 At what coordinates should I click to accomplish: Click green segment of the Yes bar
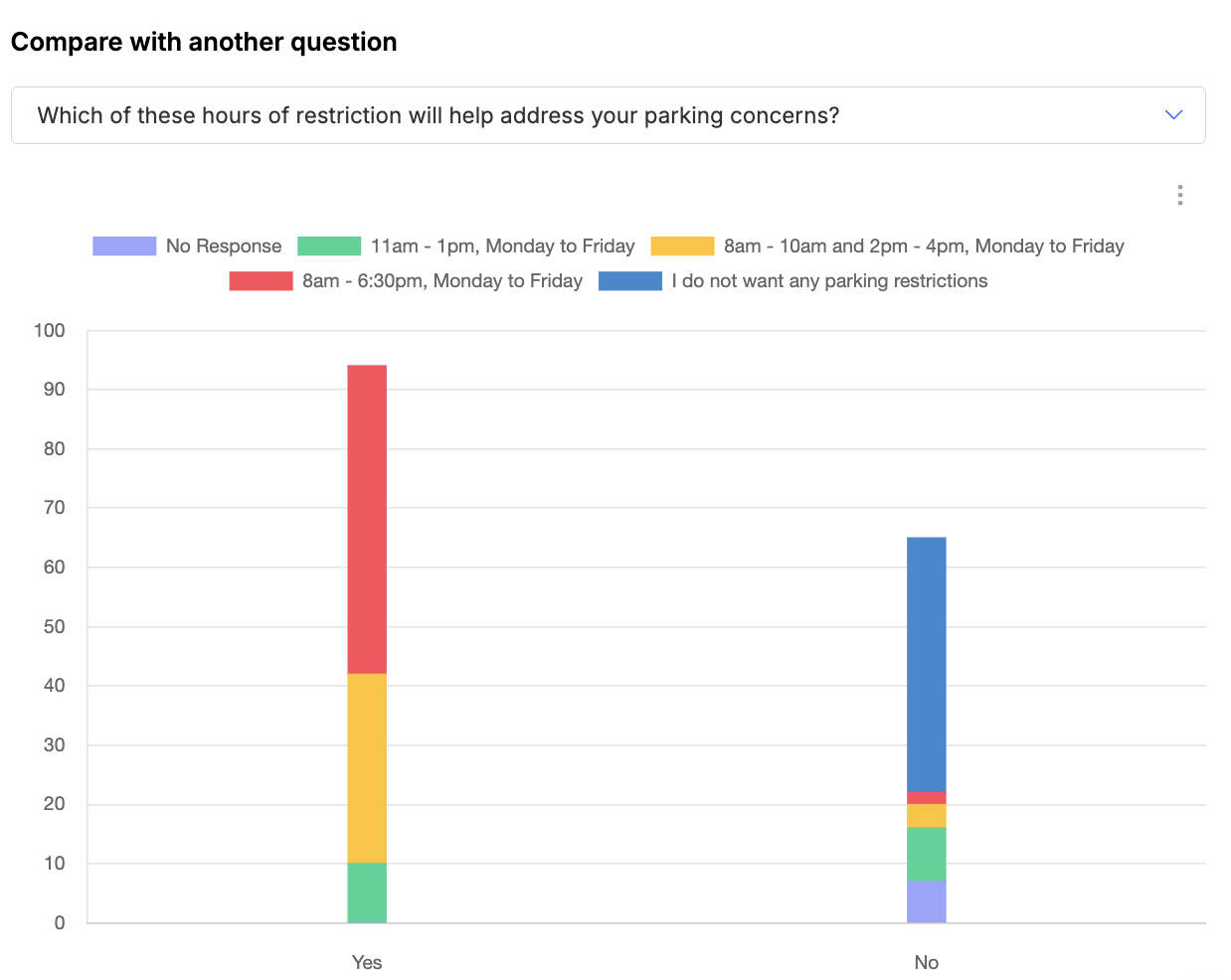tap(367, 893)
